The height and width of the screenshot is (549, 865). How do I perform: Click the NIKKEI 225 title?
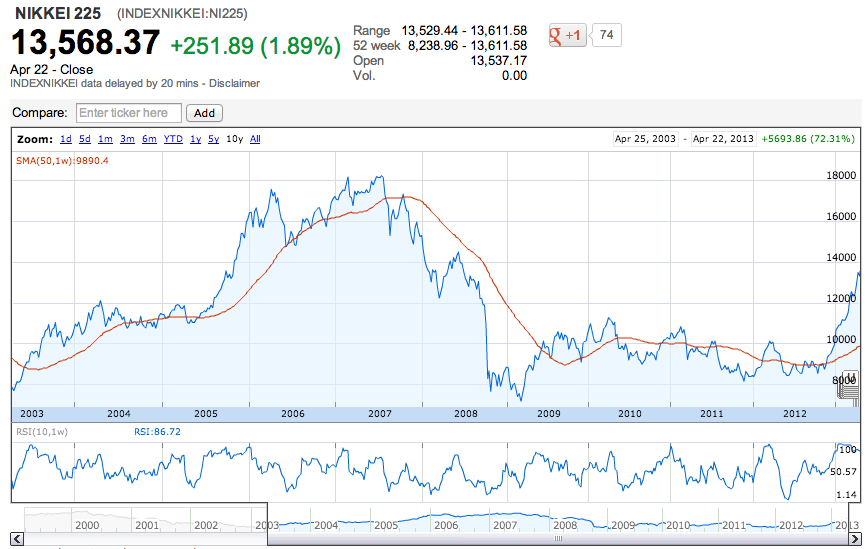58,13
